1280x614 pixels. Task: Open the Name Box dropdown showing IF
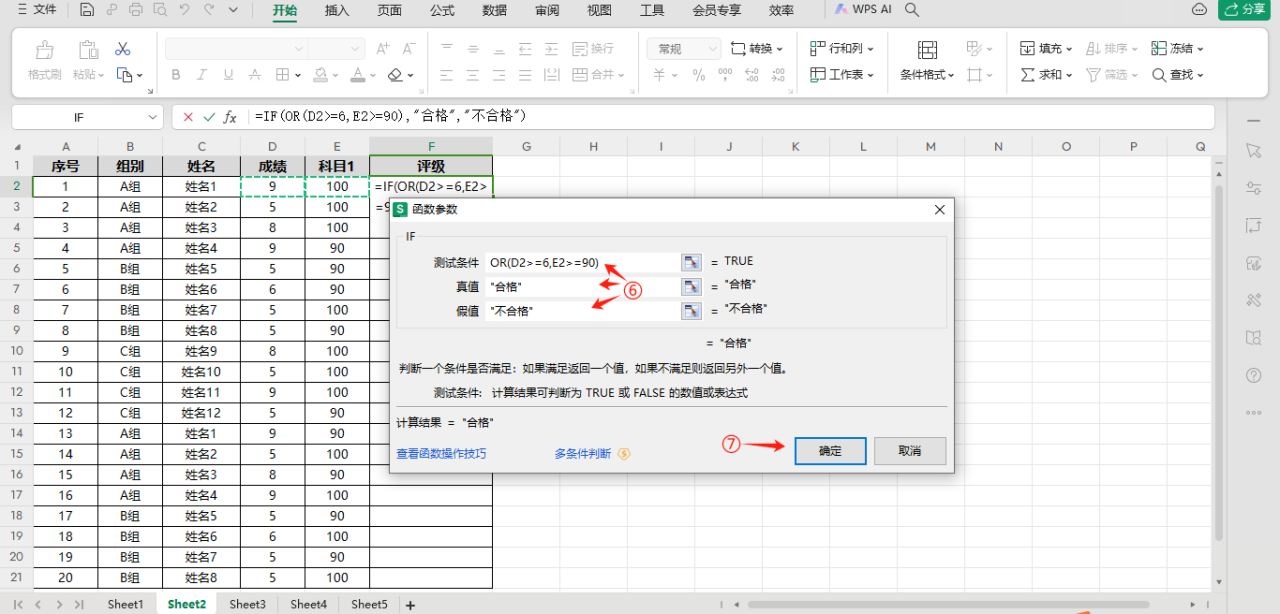[153, 117]
